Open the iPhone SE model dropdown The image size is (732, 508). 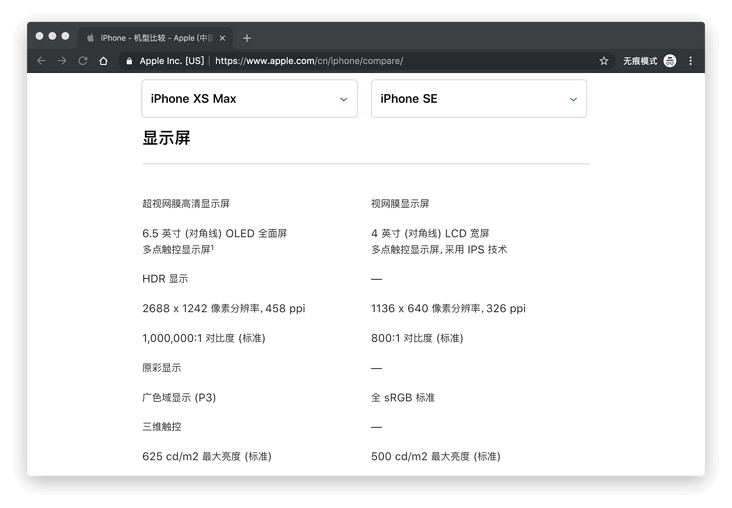[479, 99]
